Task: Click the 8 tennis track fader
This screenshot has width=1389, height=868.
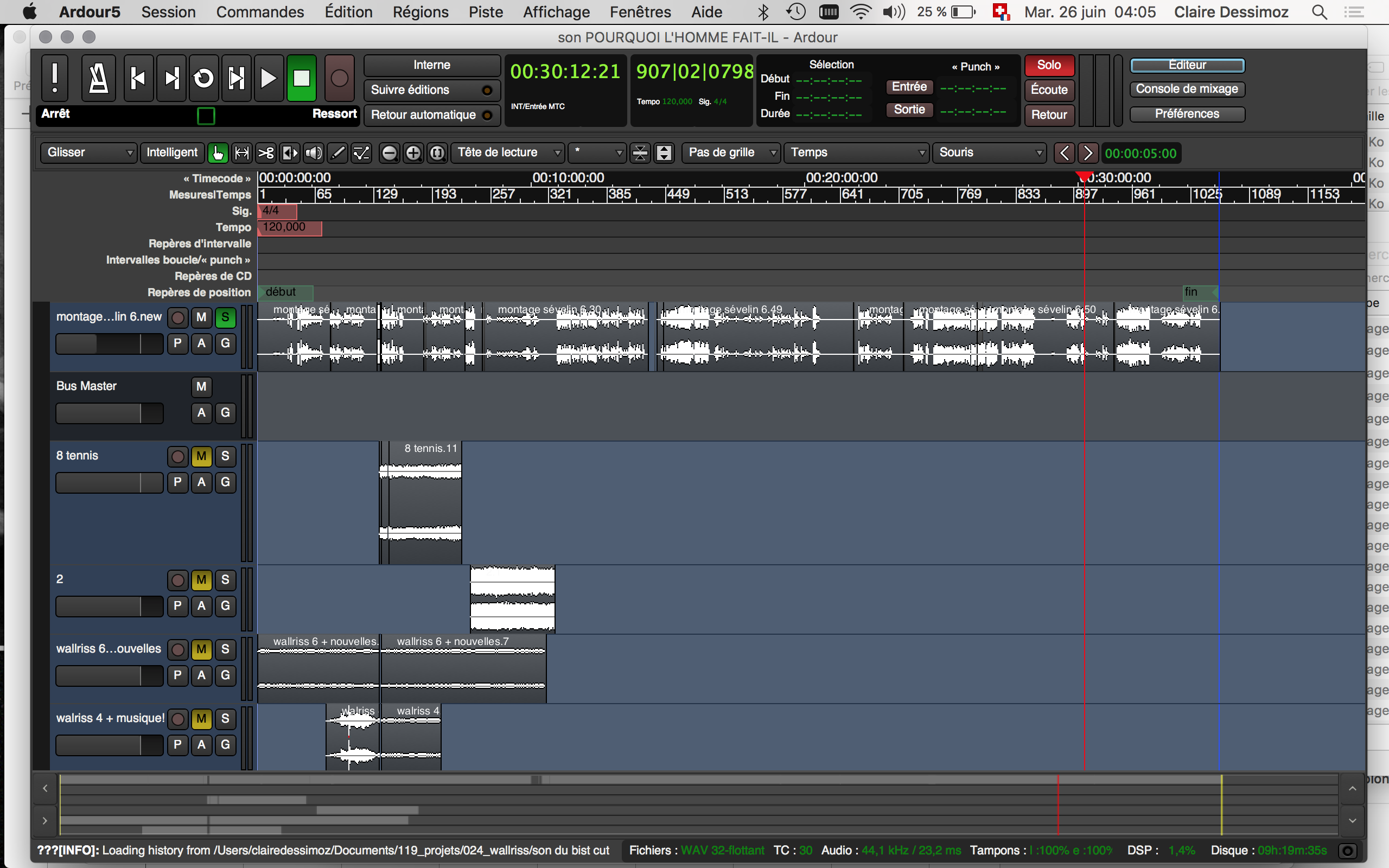Action: click(x=109, y=483)
